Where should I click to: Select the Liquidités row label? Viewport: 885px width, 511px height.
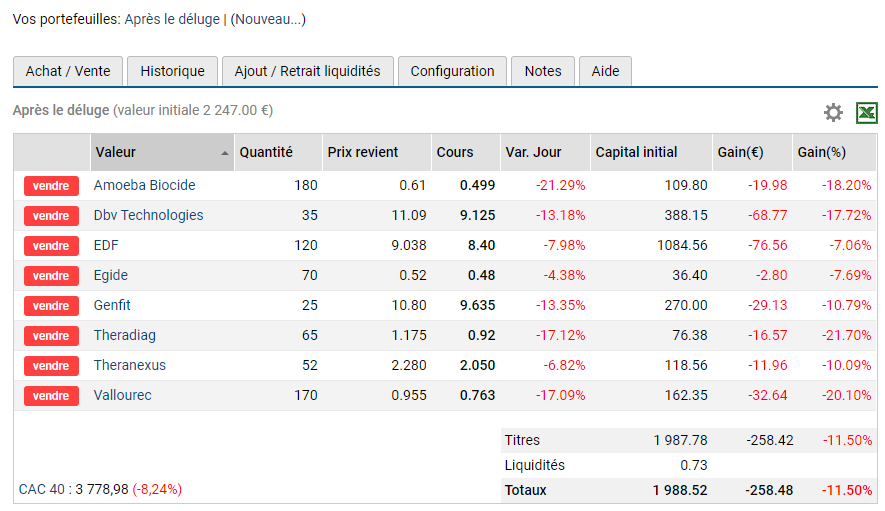coord(534,465)
